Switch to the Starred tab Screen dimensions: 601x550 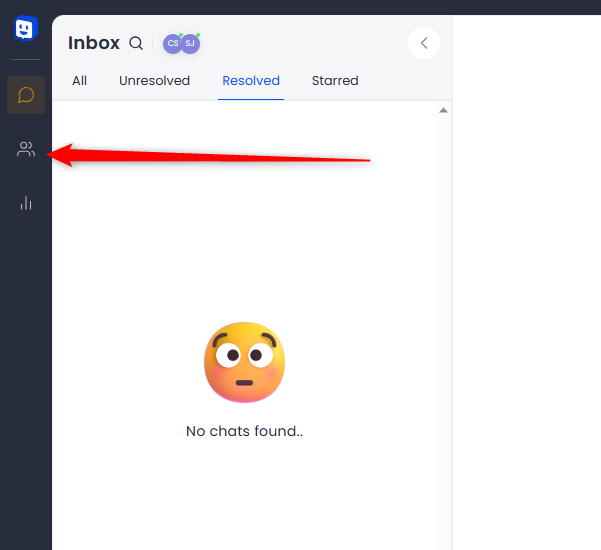pos(335,80)
